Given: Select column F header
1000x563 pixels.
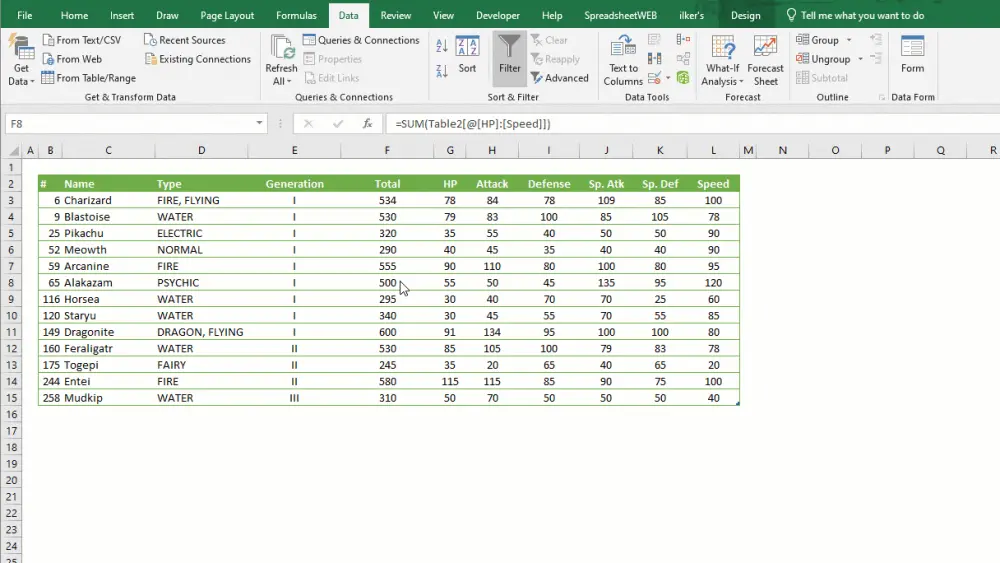Looking at the screenshot, I should click(x=386, y=150).
